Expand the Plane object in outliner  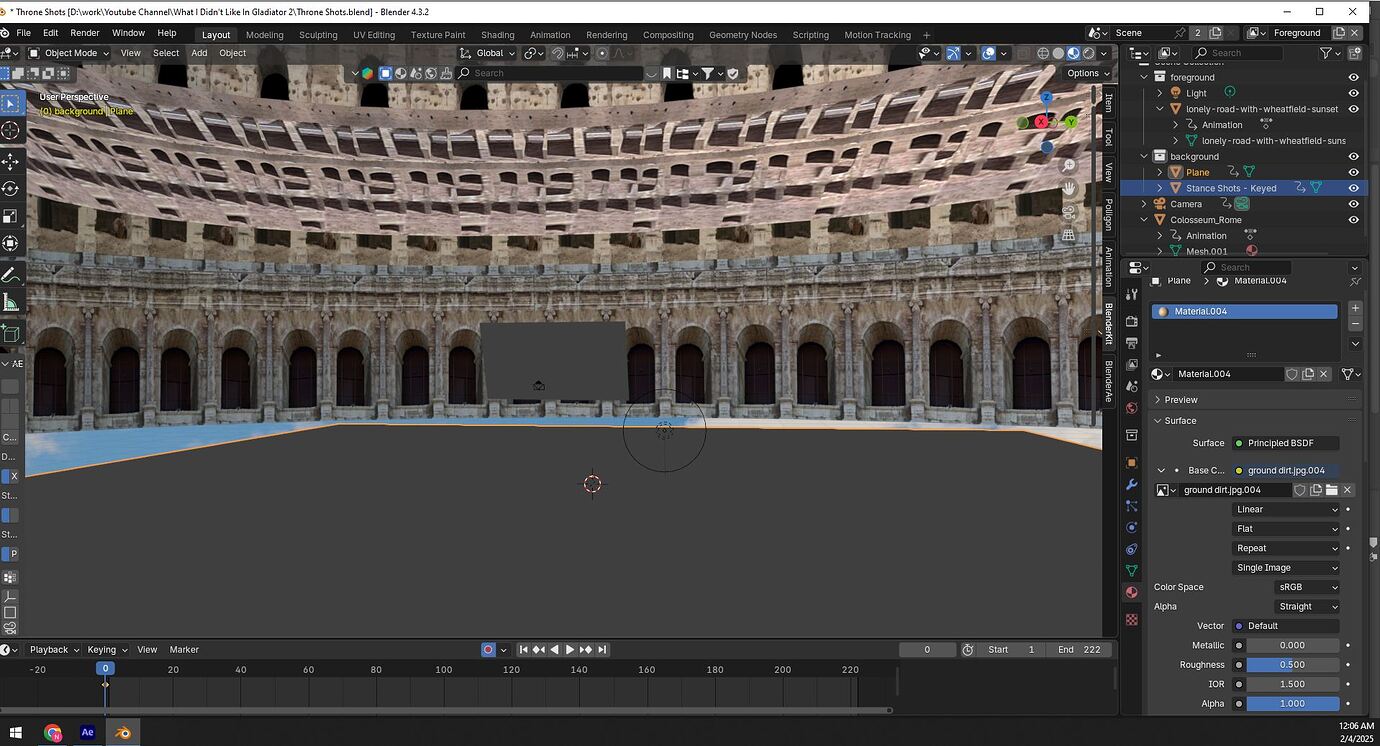pos(1160,172)
